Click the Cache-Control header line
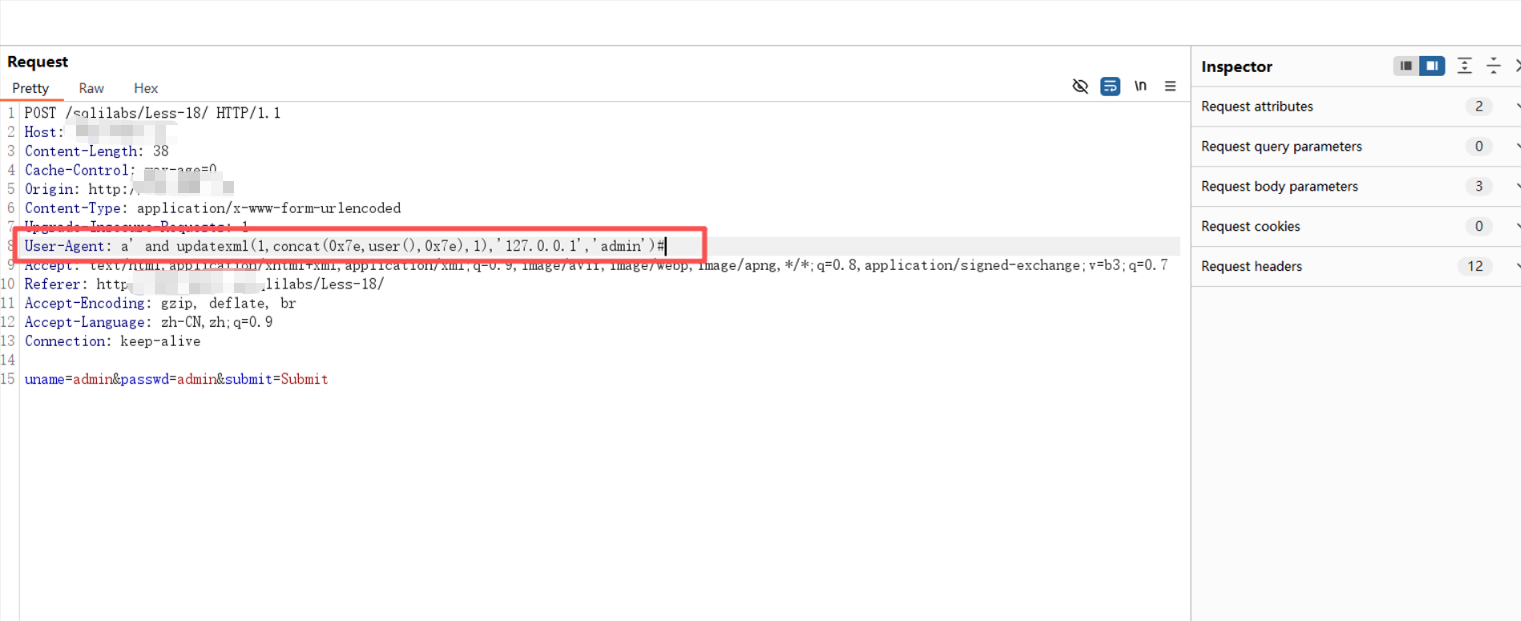Screen dimensions: 1521x621 click(x=121, y=170)
